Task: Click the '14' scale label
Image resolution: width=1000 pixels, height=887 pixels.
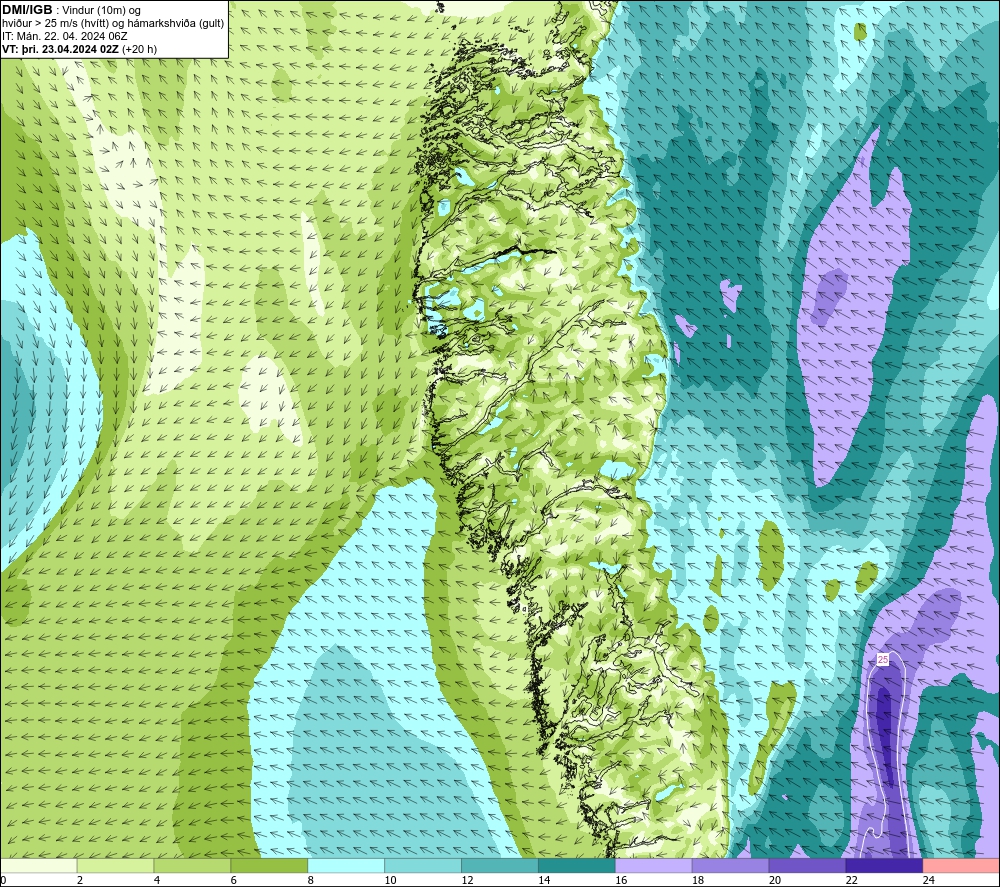Action: (x=544, y=880)
